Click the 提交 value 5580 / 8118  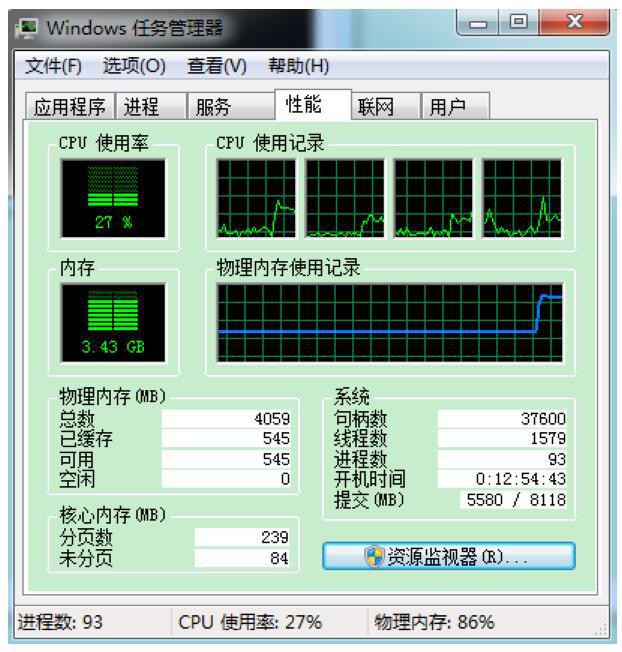point(513,499)
